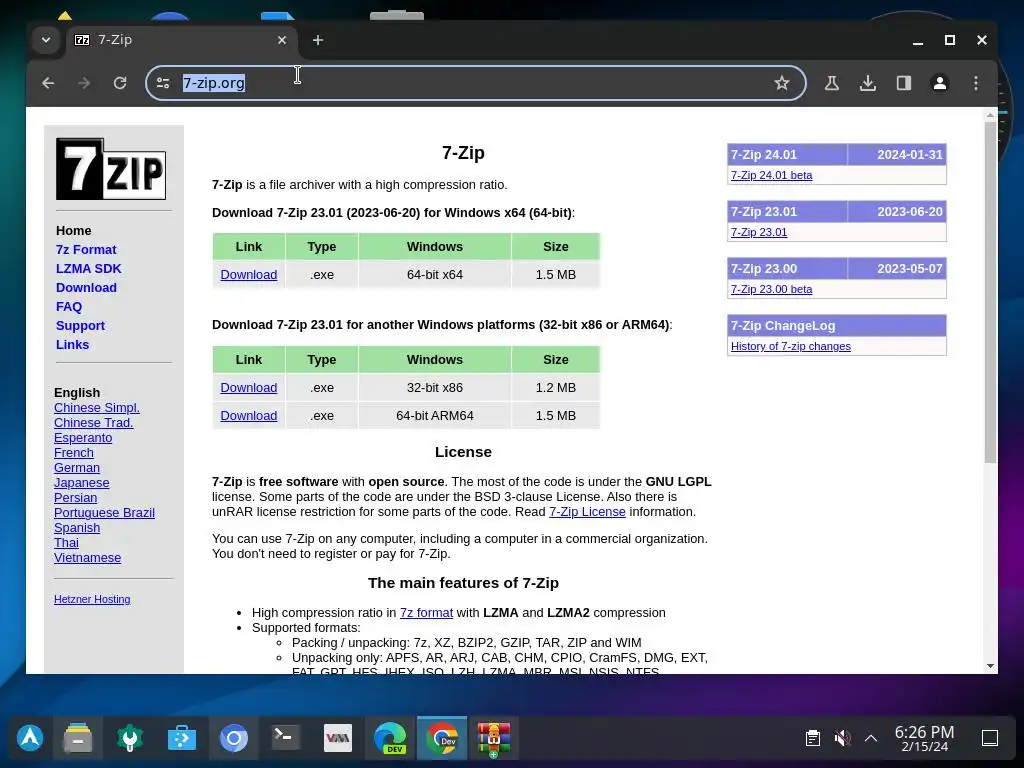Open a new tab with plus button

[318, 40]
